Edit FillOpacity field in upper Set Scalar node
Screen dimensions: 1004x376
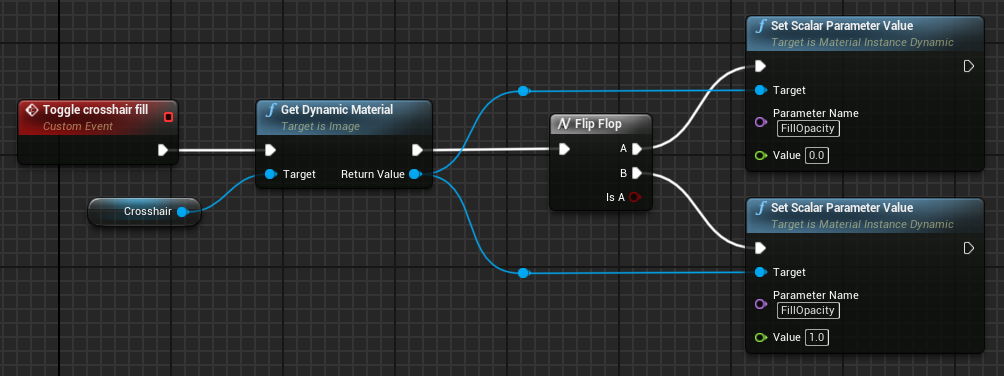[808, 129]
